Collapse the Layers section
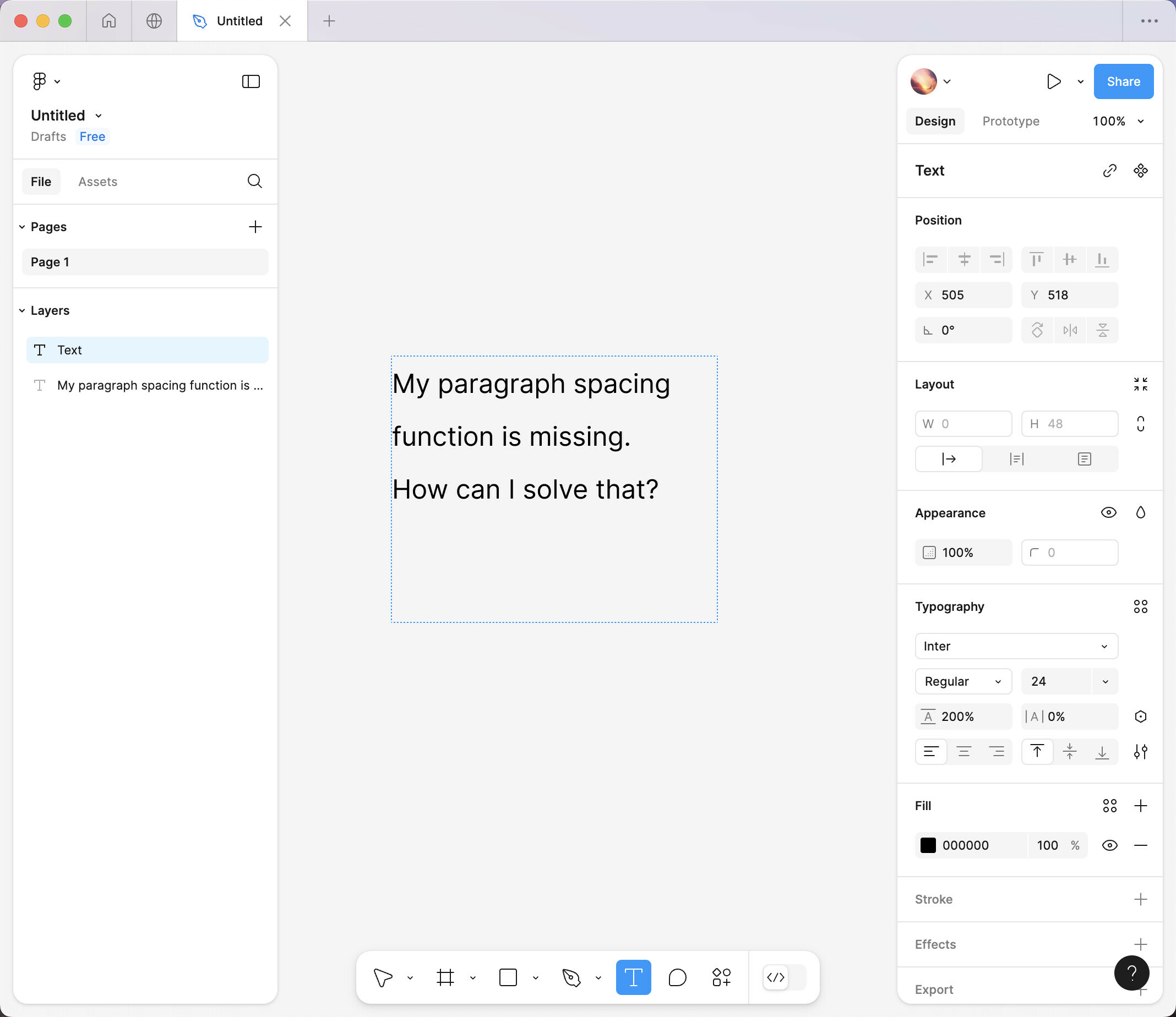The height and width of the screenshot is (1017, 1176). pyautogui.click(x=22, y=310)
